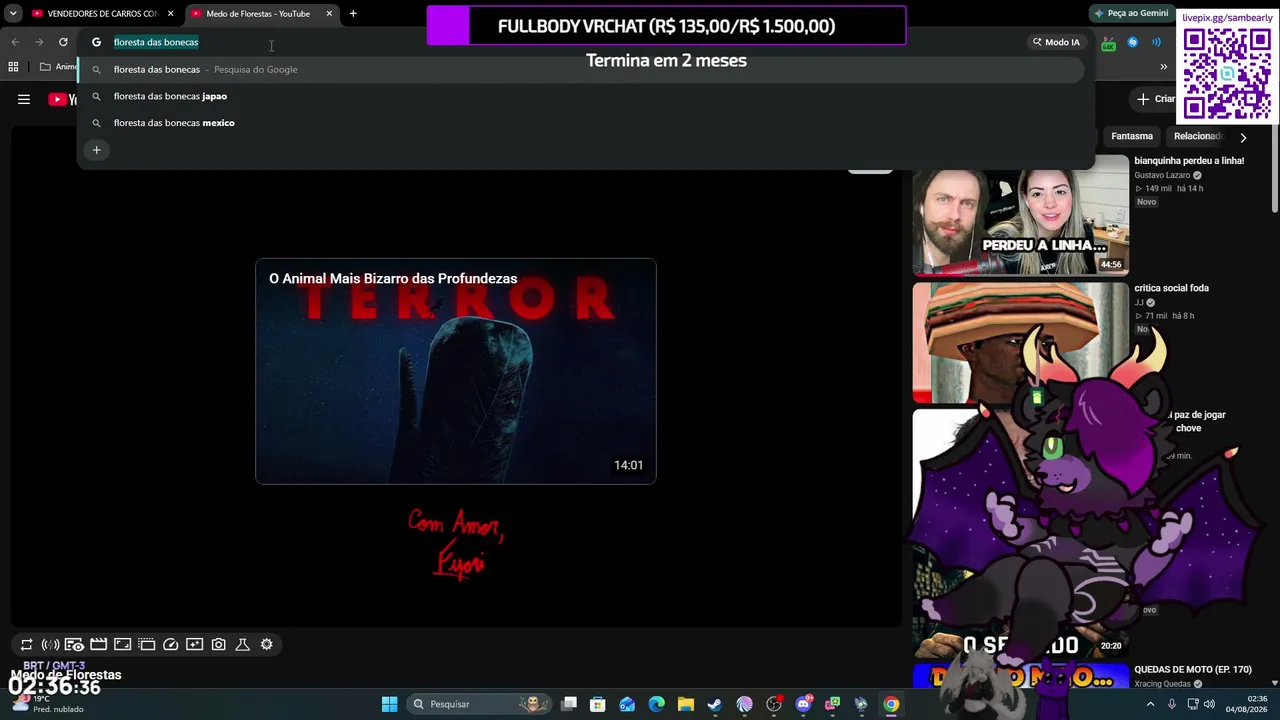This screenshot has width=1280, height=720.
Task: Show hidden system tray icons
Action: 1150,704
